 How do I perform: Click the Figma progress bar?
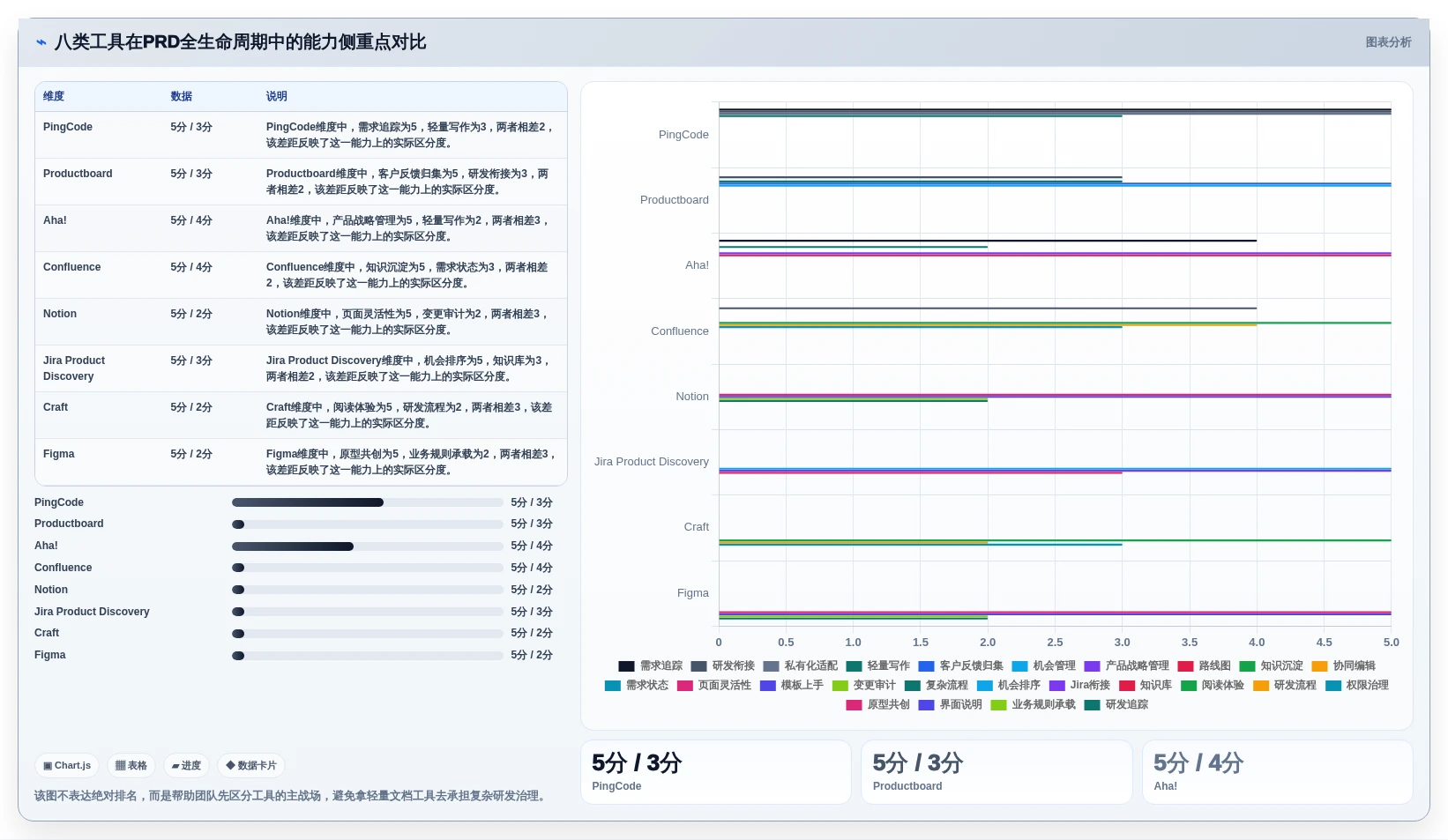[x=368, y=656]
